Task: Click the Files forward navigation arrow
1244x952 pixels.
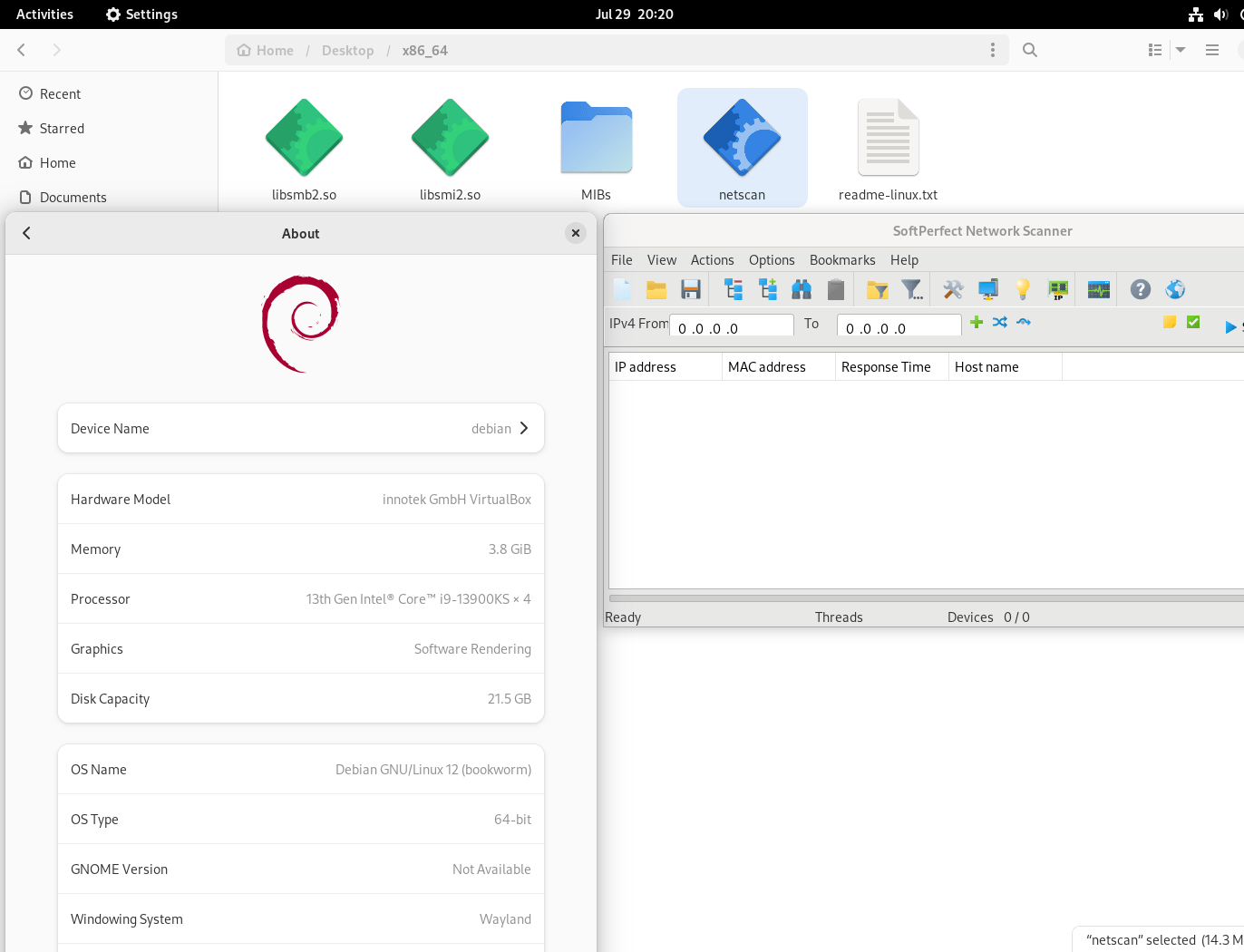Action: pos(56,50)
